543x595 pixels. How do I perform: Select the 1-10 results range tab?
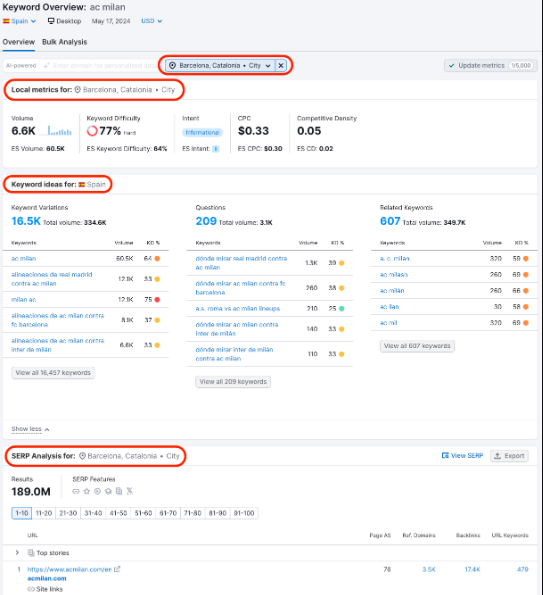click(22, 513)
